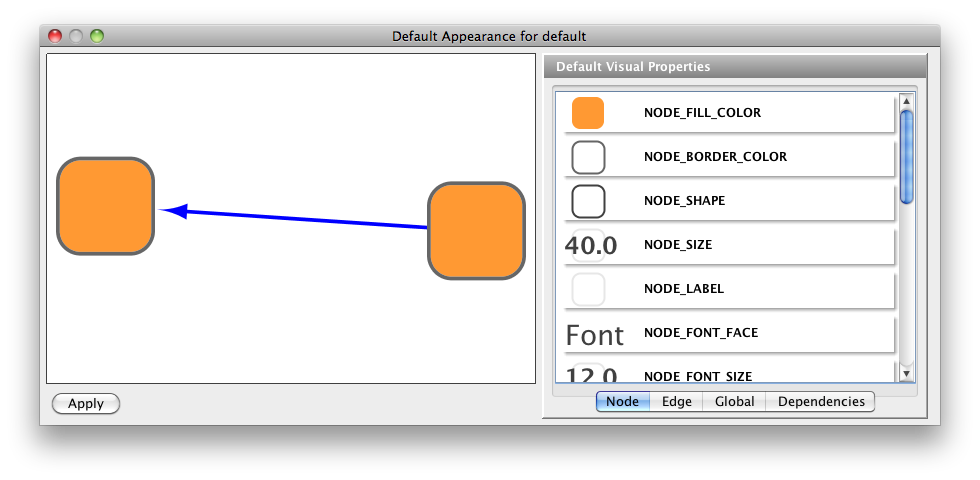The width and height of the screenshot is (980, 480).
Task: Click the NODE_BORDER_COLOR preview icon
Action: point(588,157)
